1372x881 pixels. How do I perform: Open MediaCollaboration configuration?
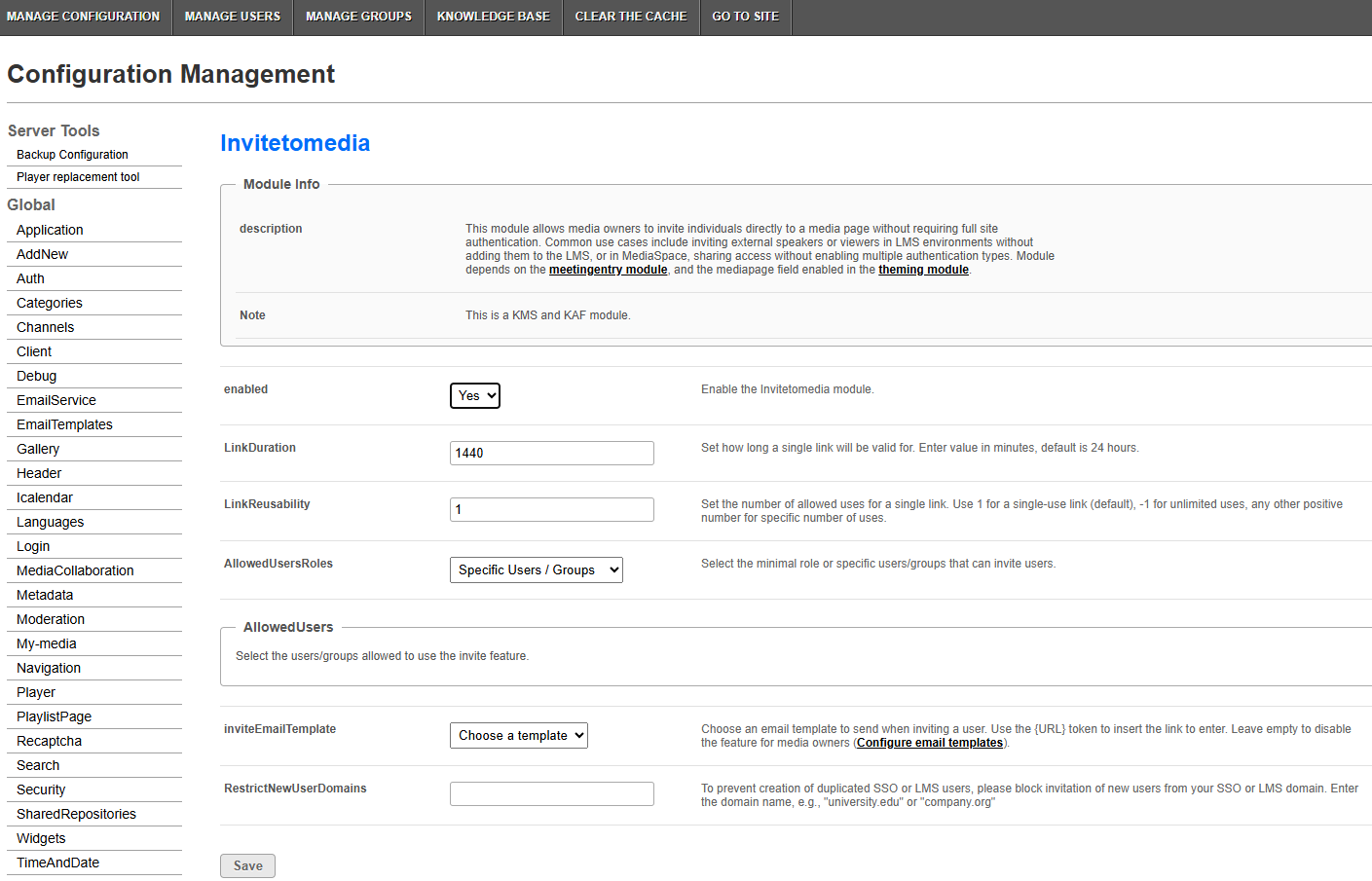pos(75,570)
